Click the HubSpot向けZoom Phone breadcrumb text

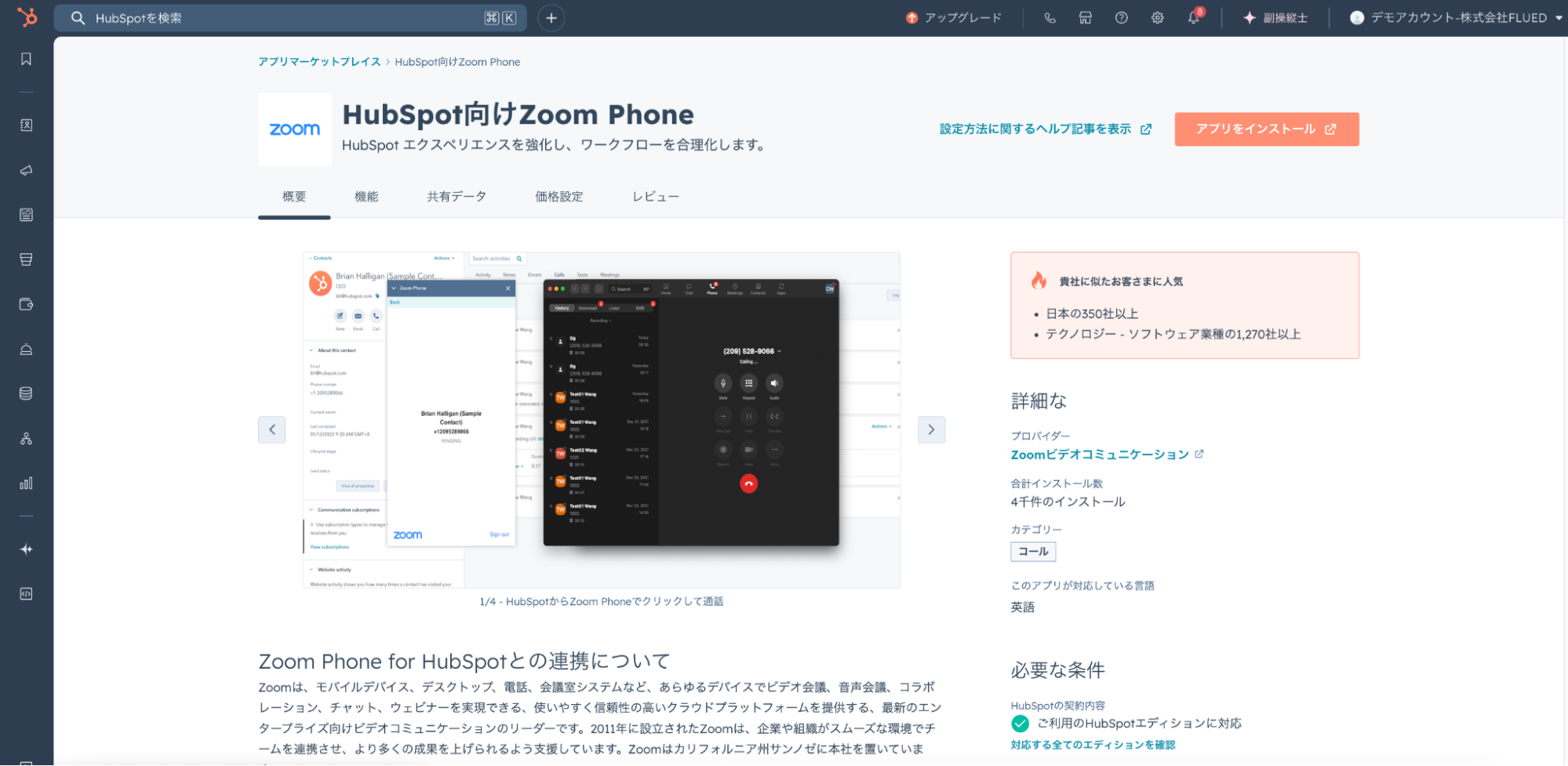pos(457,62)
